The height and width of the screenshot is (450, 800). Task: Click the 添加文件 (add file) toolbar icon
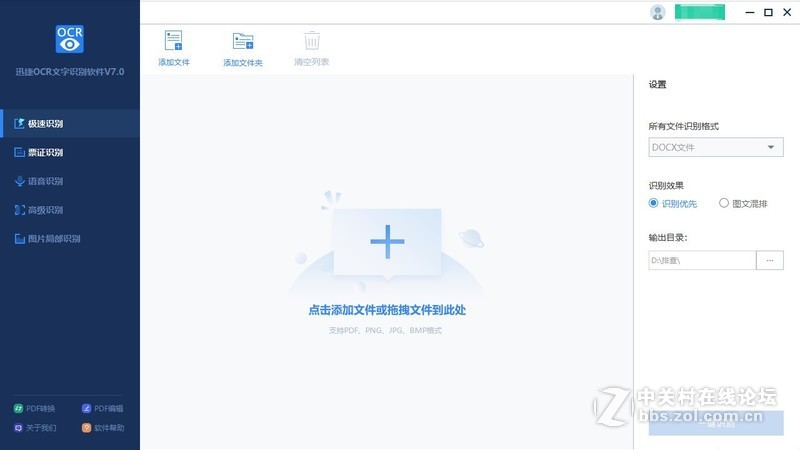coord(173,41)
